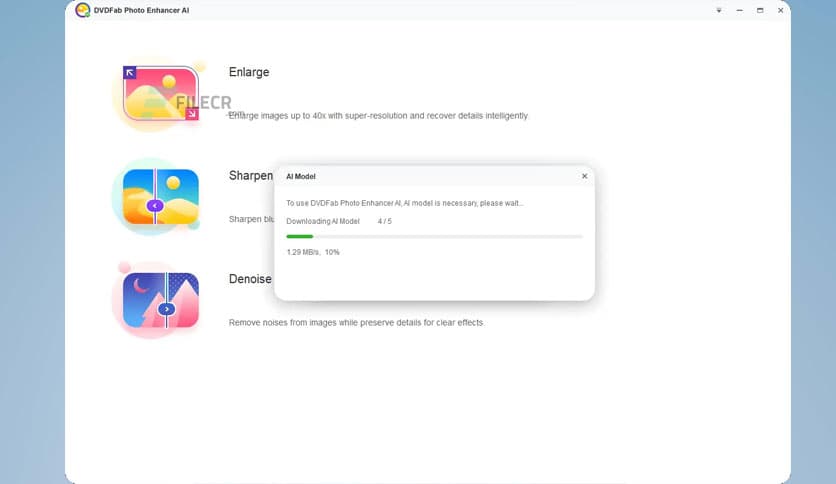Click the DVDFab Photo Enhancer AI logo

pos(83,10)
